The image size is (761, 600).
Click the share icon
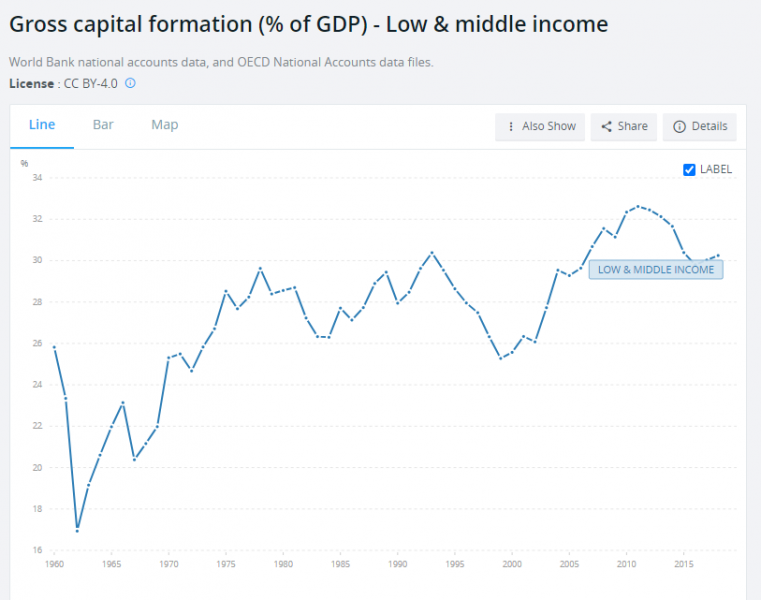pos(606,127)
